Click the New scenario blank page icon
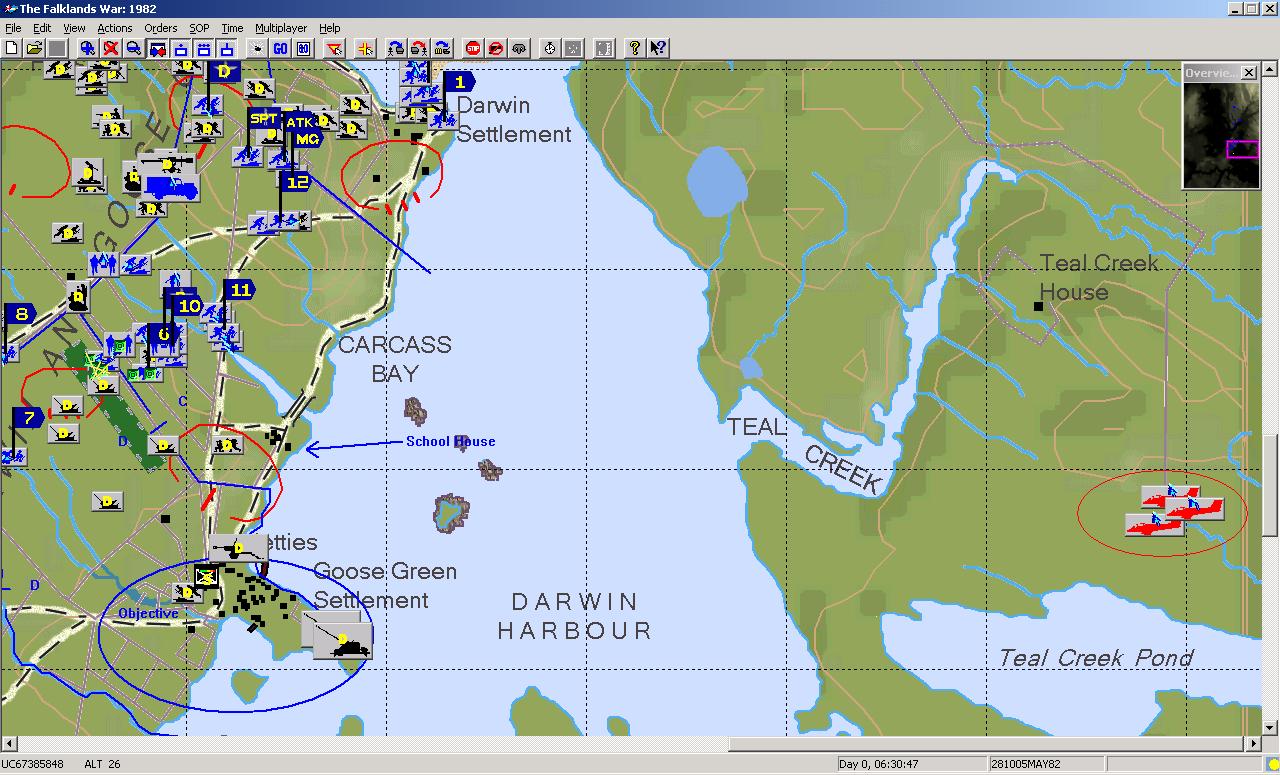This screenshot has width=1280, height=775. 12,48
